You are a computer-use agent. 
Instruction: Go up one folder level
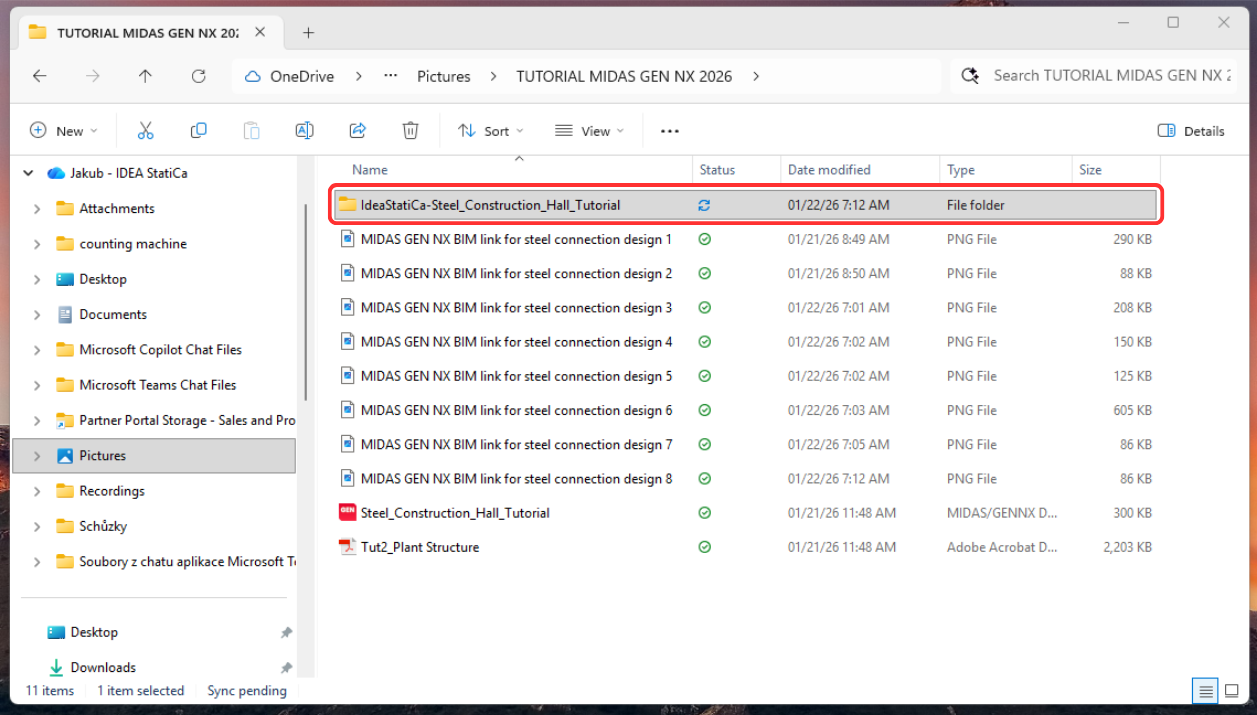(145, 76)
